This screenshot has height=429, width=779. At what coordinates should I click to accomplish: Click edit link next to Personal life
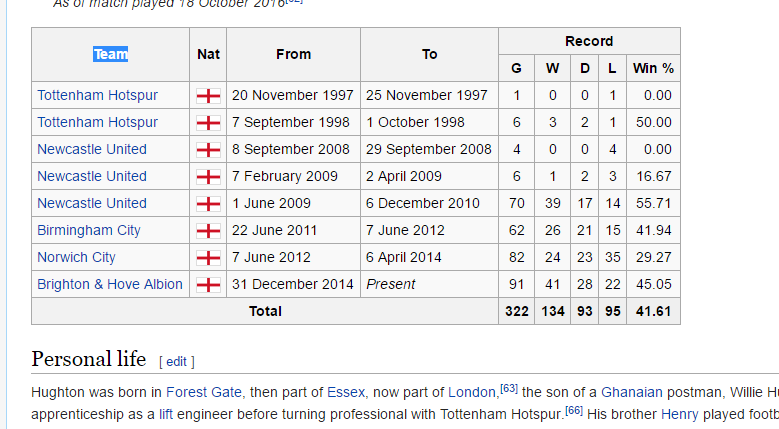coord(176,361)
